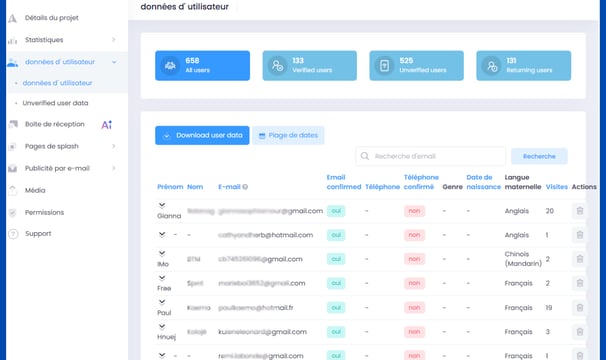Click the Statistiques bar chart icon
606x360 pixels.
pos(12,40)
